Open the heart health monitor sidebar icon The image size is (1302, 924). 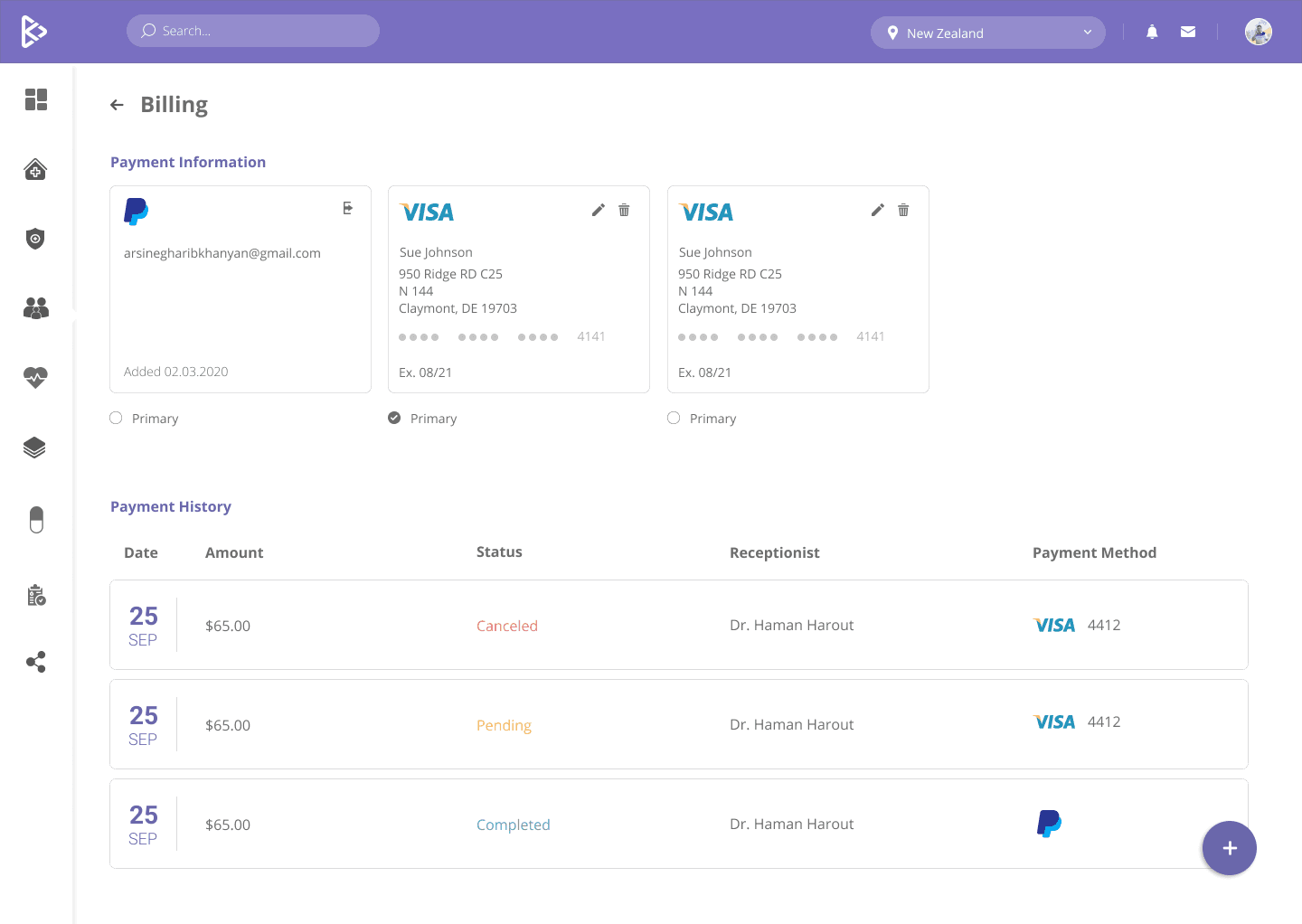click(34, 378)
